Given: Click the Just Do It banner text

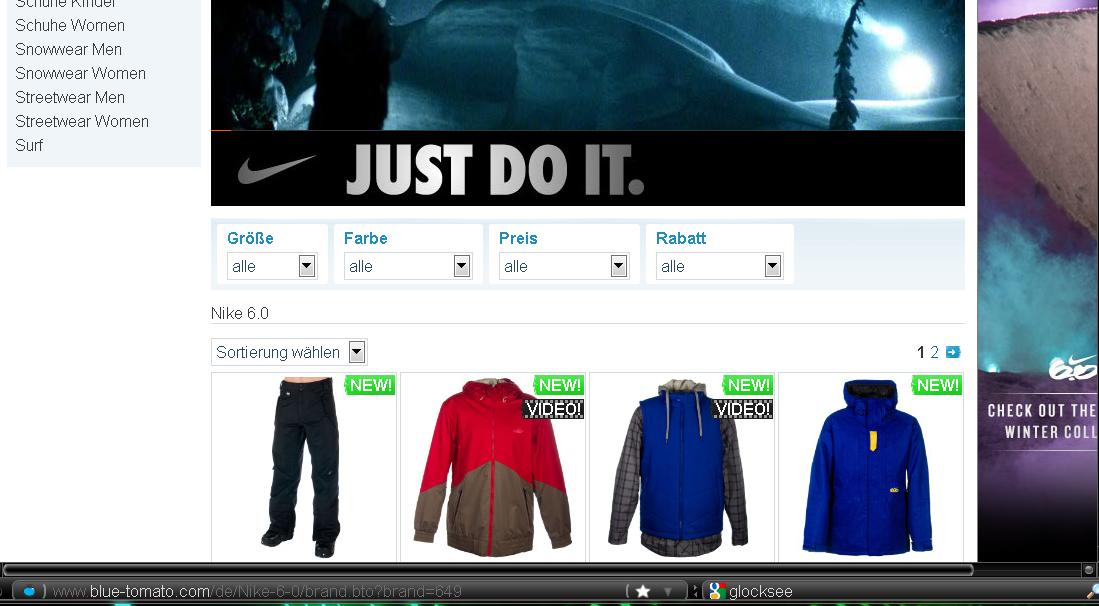Looking at the screenshot, I should (x=495, y=170).
